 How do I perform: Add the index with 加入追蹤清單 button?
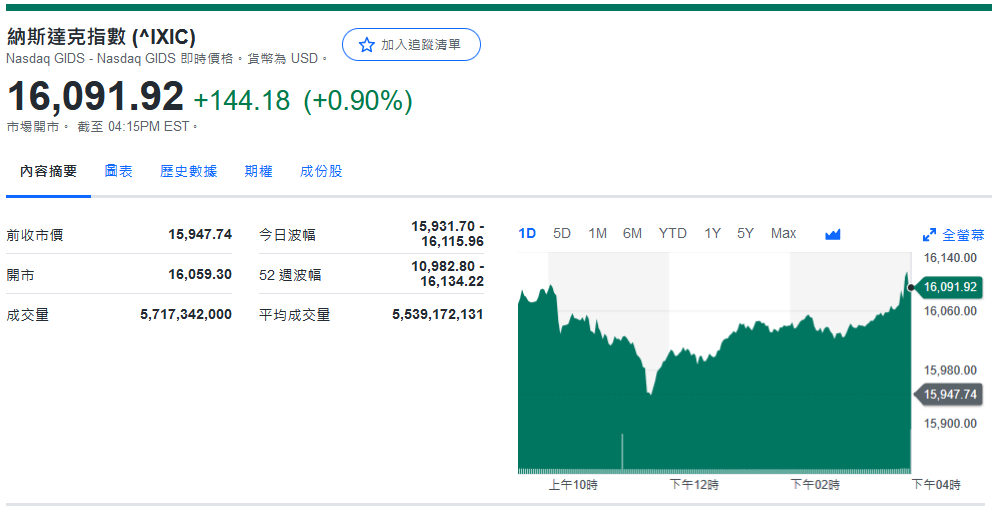[411, 45]
